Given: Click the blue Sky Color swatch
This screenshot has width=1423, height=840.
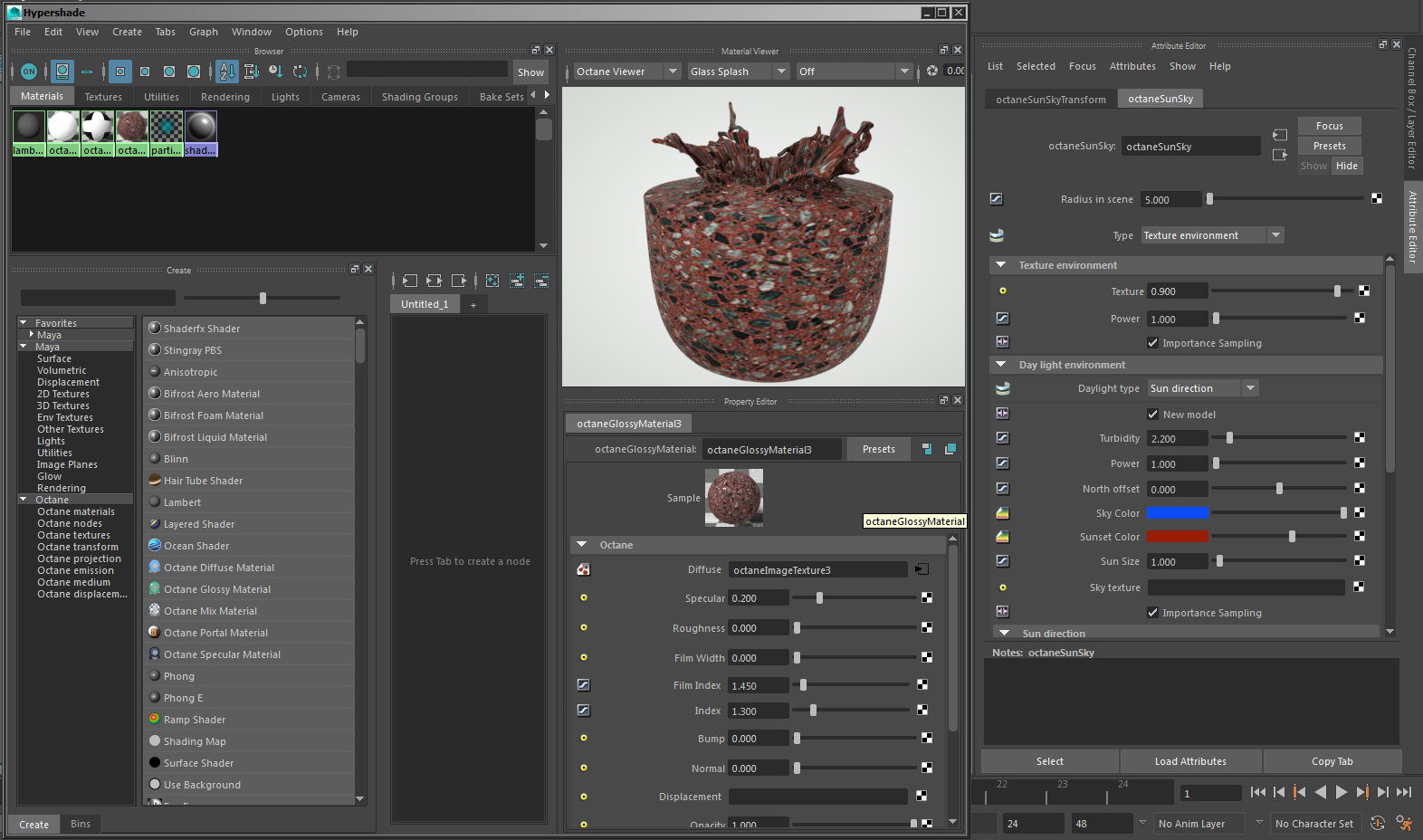Looking at the screenshot, I should 1178,513.
